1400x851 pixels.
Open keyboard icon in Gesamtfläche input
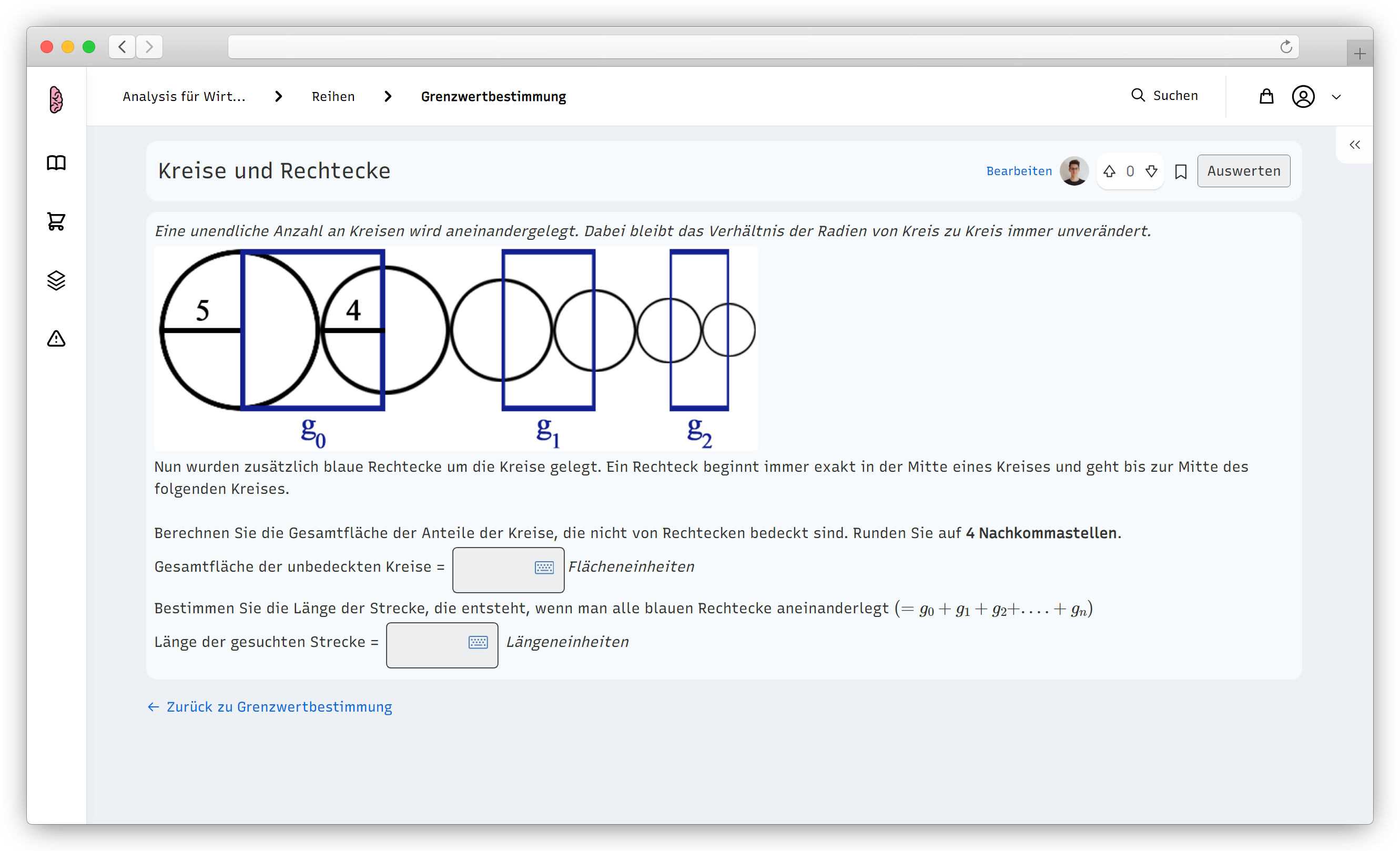tap(544, 567)
